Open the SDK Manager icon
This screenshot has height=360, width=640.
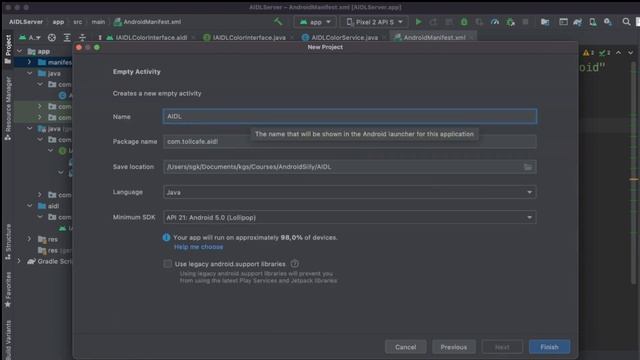[608, 22]
